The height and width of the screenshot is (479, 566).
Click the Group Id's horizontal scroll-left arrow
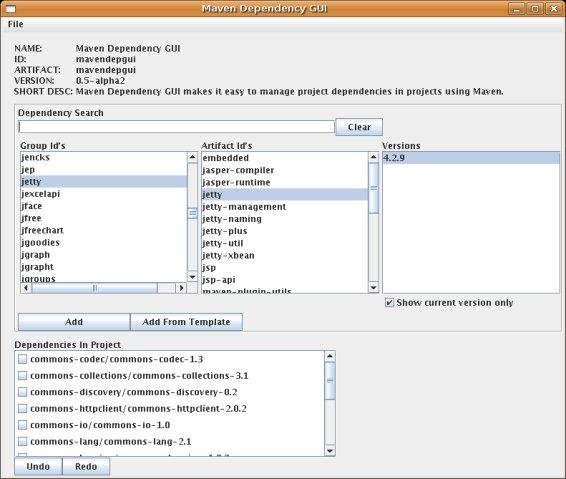click(x=26, y=288)
